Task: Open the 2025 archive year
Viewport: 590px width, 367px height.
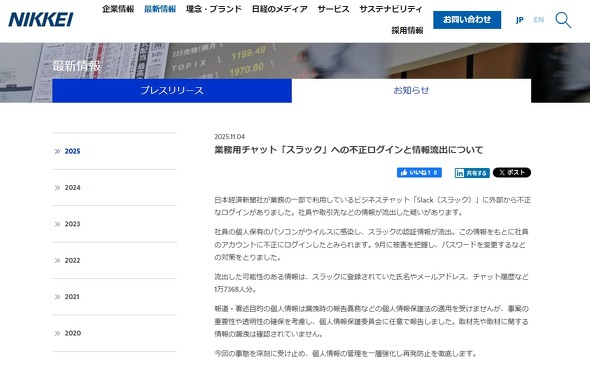Action: 114,151
